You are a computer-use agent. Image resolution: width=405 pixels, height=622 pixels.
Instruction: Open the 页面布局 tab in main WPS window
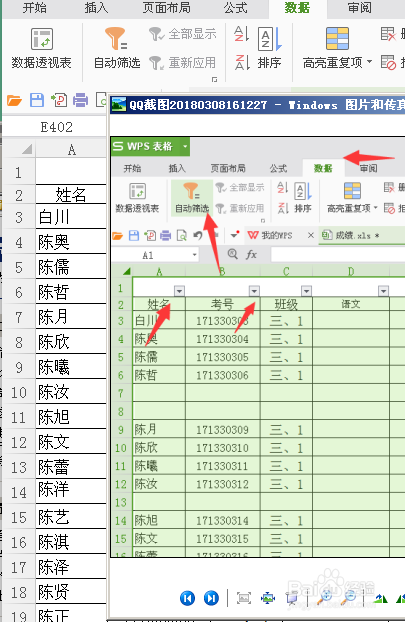[167, 8]
